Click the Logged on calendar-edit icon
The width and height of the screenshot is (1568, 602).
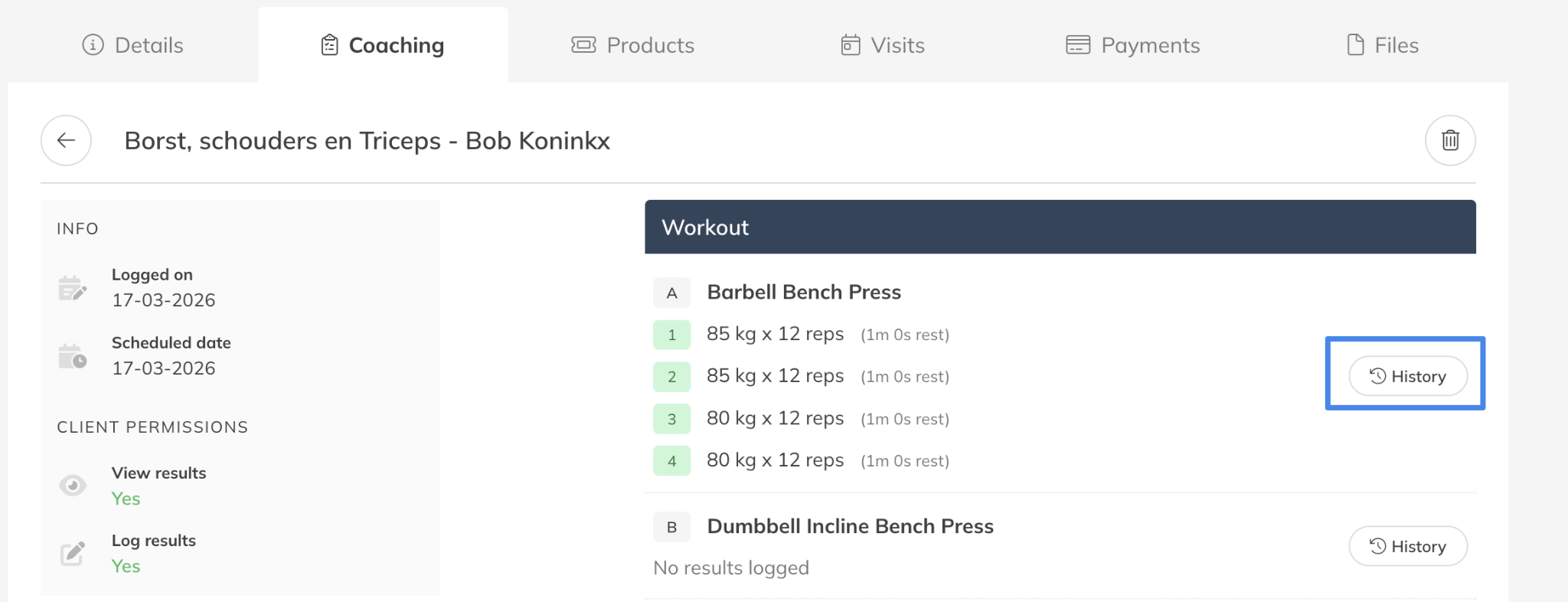[x=72, y=288]
